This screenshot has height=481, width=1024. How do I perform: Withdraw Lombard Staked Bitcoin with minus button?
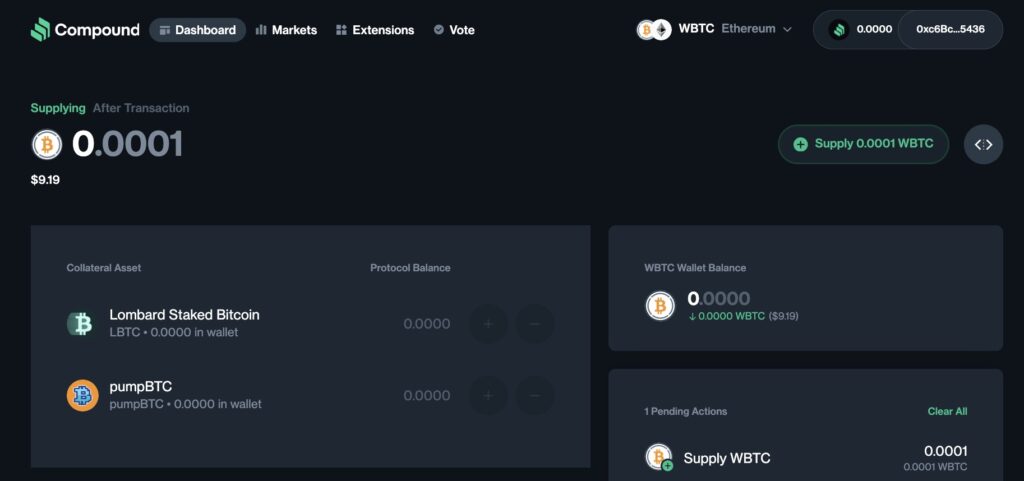pyautogui.click(x=535, y=324)
